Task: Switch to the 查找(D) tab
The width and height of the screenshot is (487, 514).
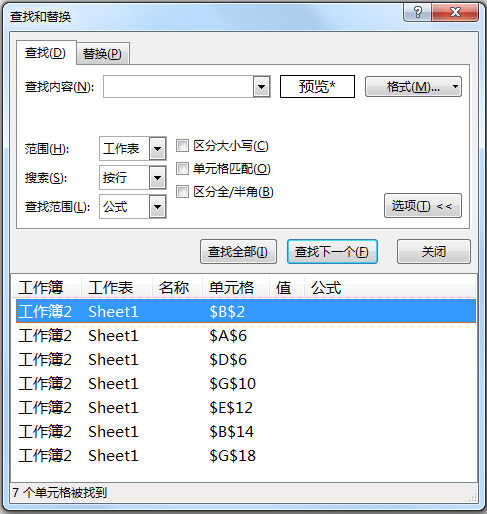Action: [x=46, y=53]
